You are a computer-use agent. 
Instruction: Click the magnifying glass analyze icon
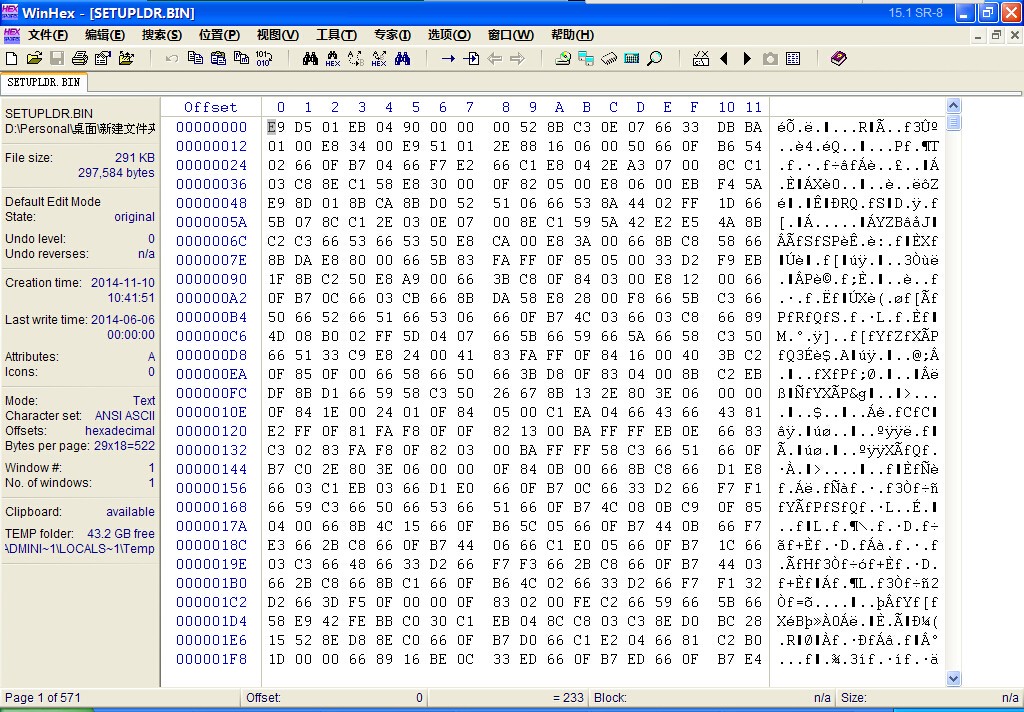pos(654,59)
